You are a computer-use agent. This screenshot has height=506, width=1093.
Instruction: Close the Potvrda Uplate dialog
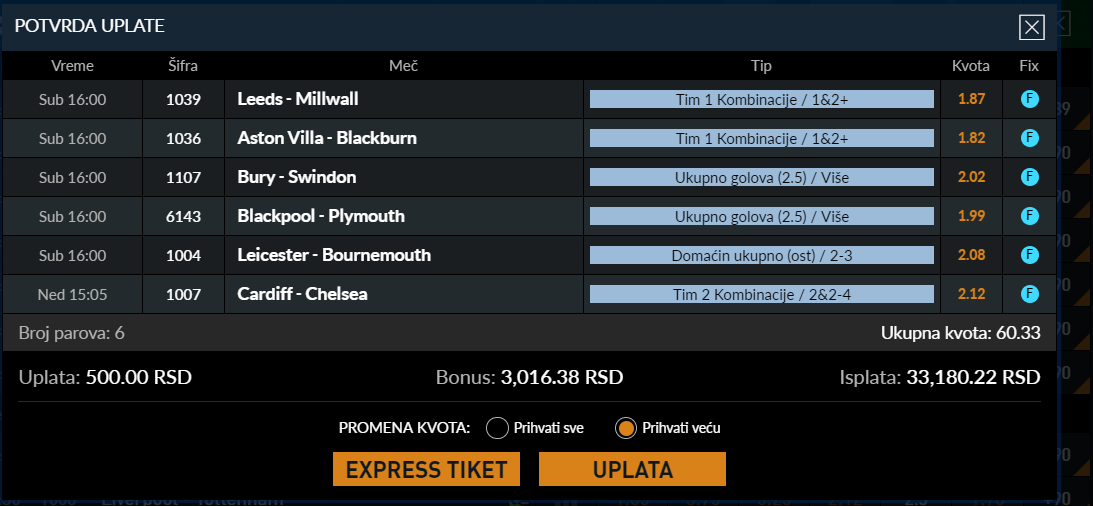[x=1032, y=27]
